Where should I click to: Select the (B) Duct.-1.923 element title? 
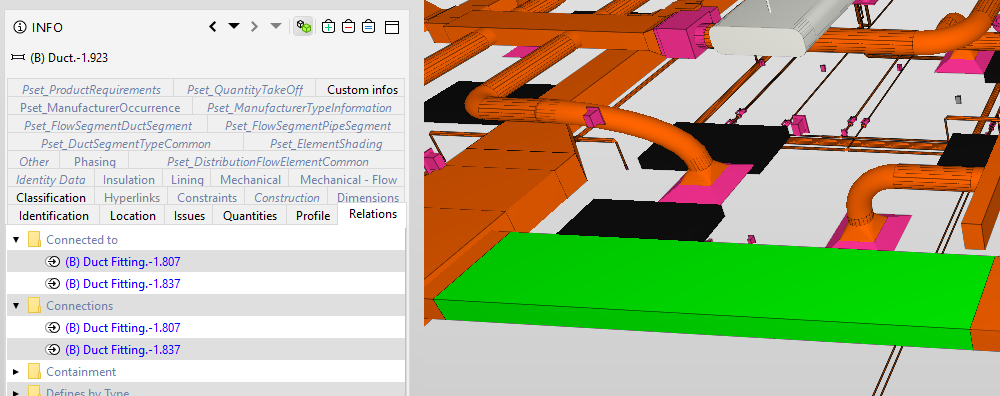pyautogui.click(x=69, y=57)
